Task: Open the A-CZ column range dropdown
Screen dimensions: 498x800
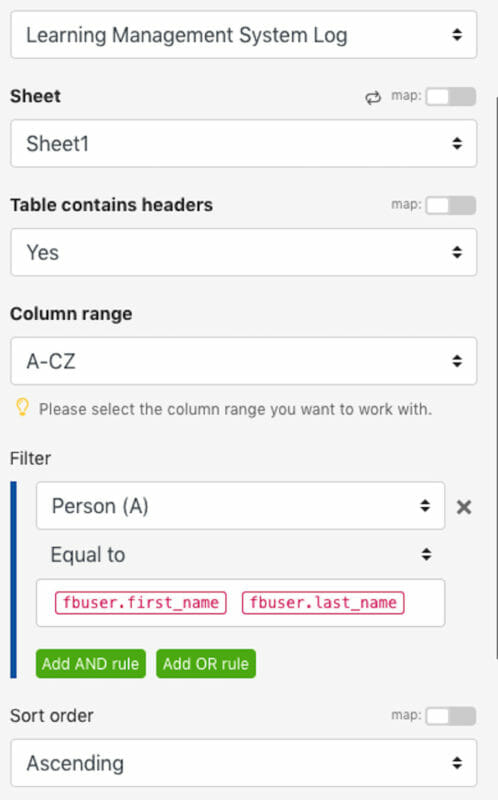Action: click(244, 361)
